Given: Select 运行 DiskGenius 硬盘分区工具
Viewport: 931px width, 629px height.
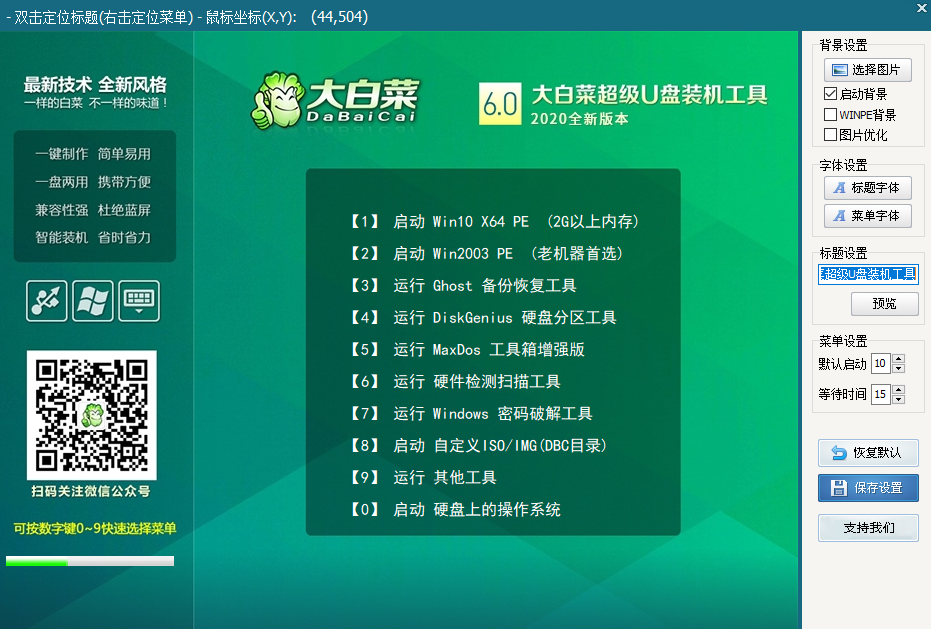Looking at the screenshot, I should pos(482,318).
